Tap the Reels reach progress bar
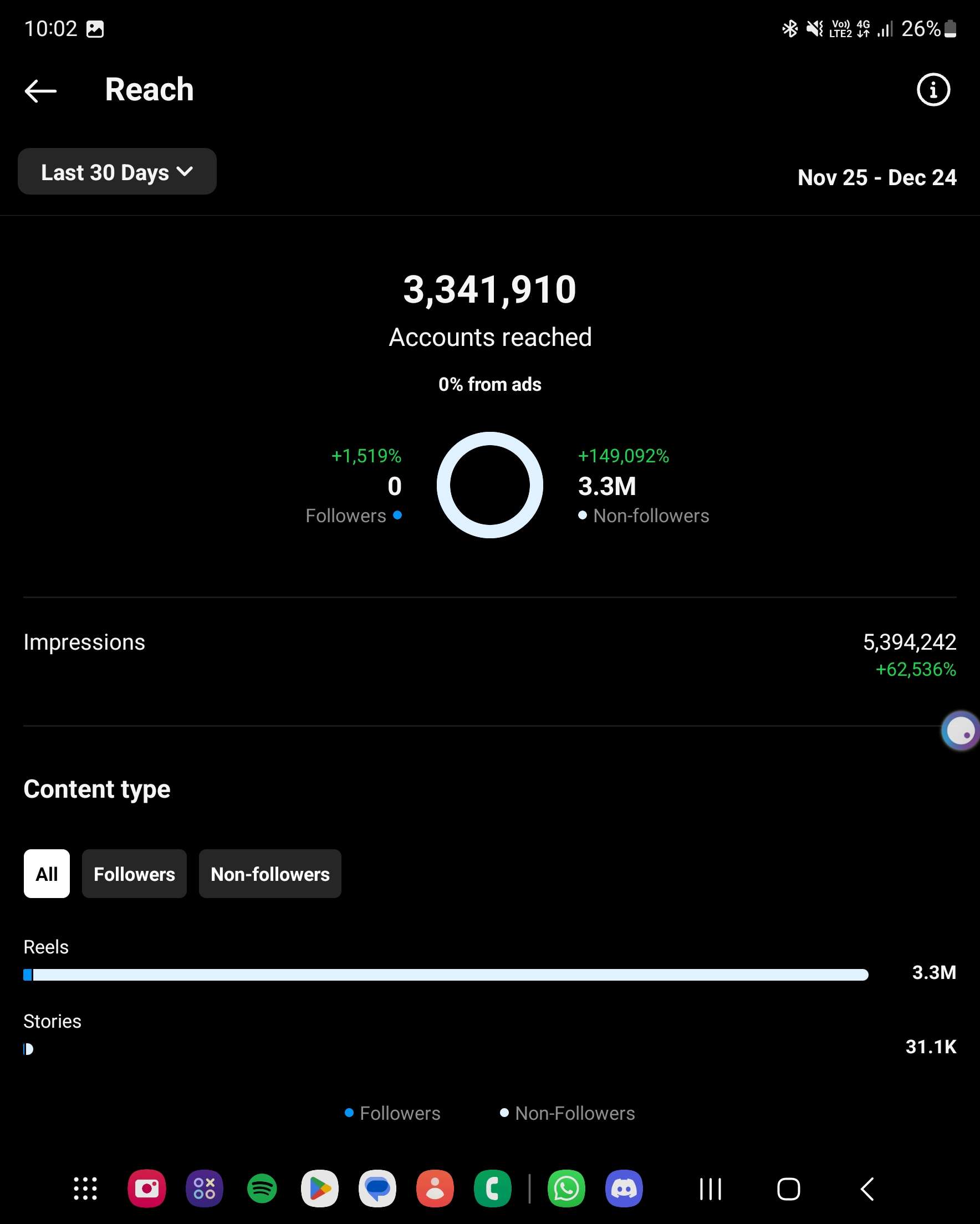This screenshot has height=1224, width=980. (x=446, y=975)
